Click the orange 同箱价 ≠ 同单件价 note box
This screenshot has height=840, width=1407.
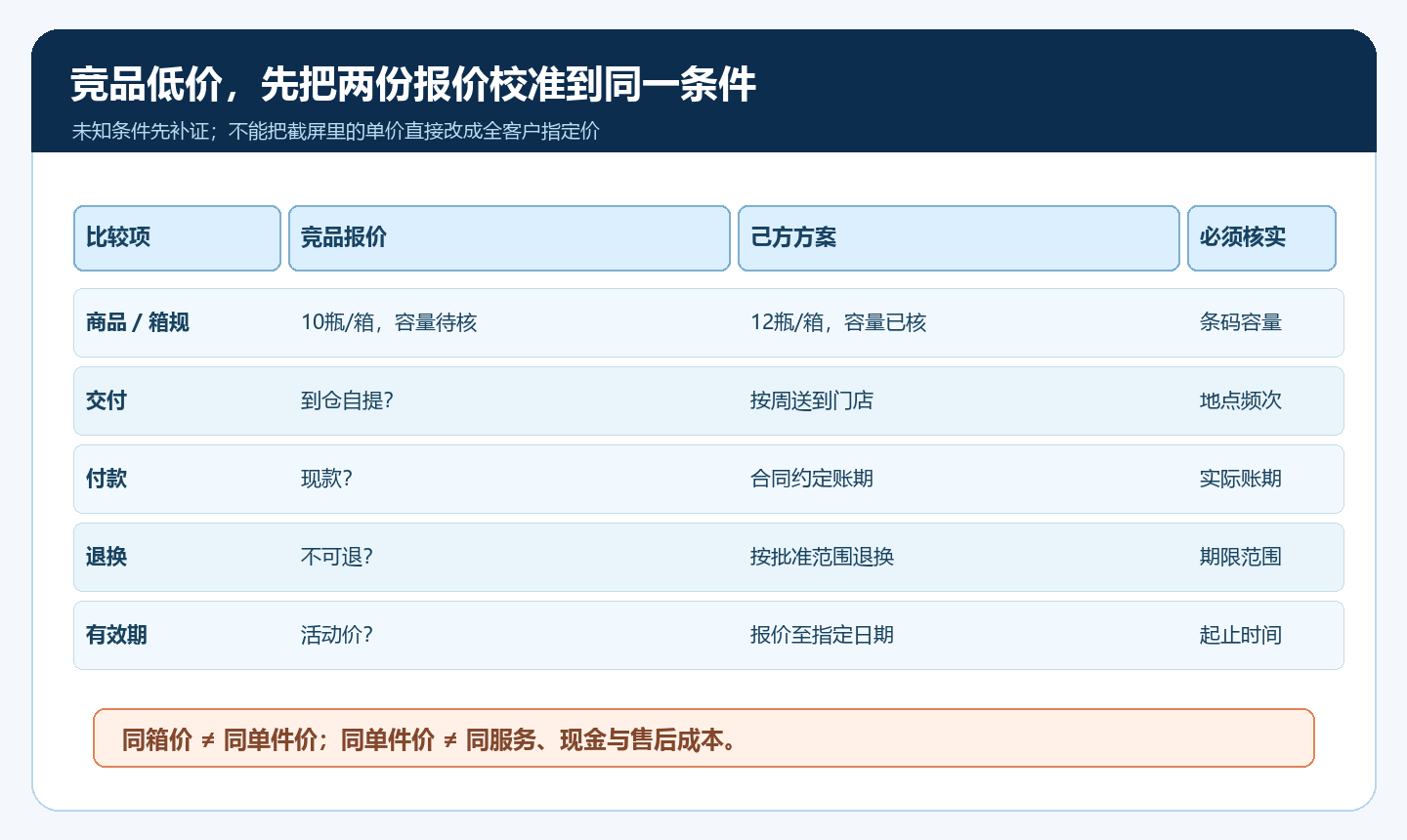tap(703, 738)
